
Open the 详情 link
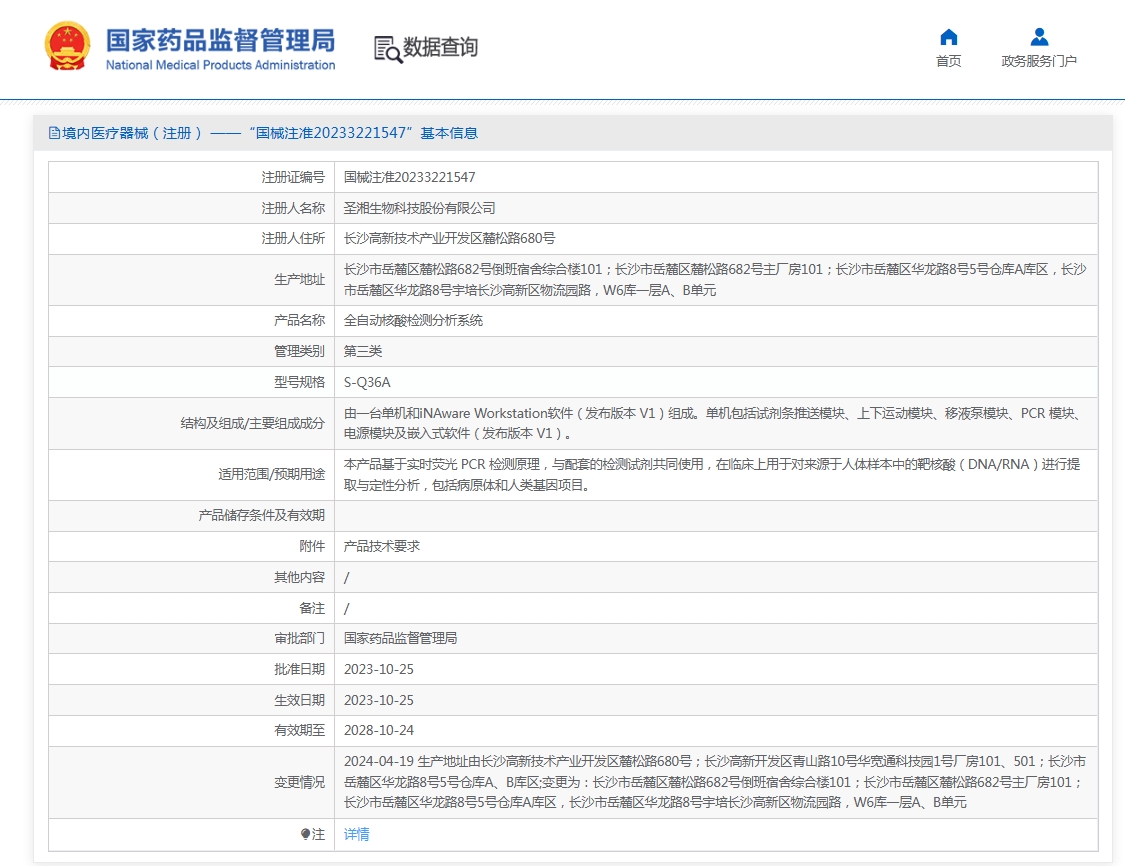pos(357,834)
